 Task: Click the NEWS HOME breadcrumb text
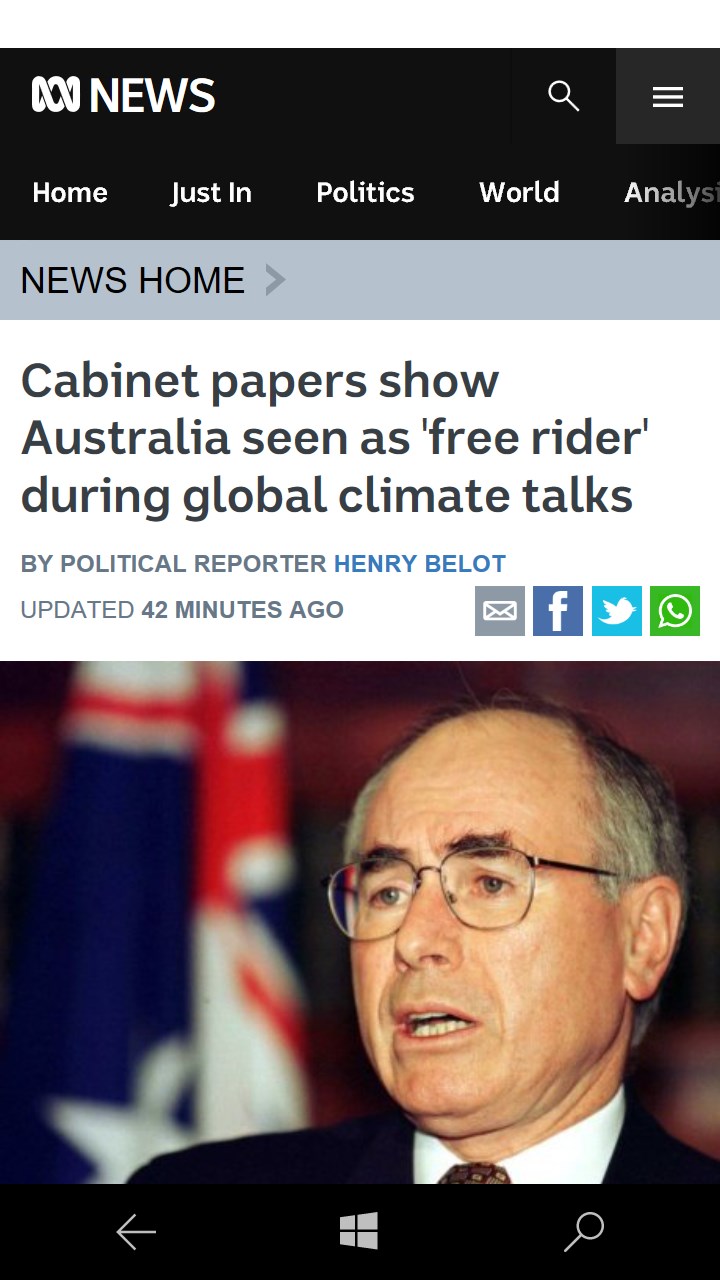[x=132, y=280]
